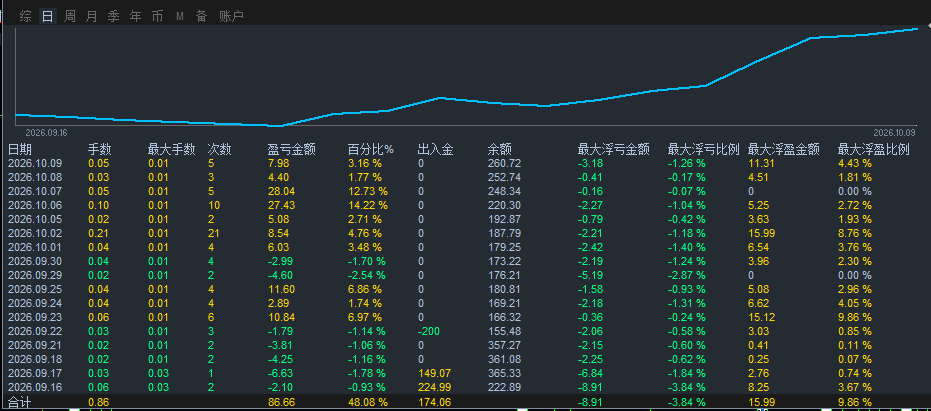Click the chart start date 2026.09.16
This screenshot has height=411, width=931.
pos(46,133)
